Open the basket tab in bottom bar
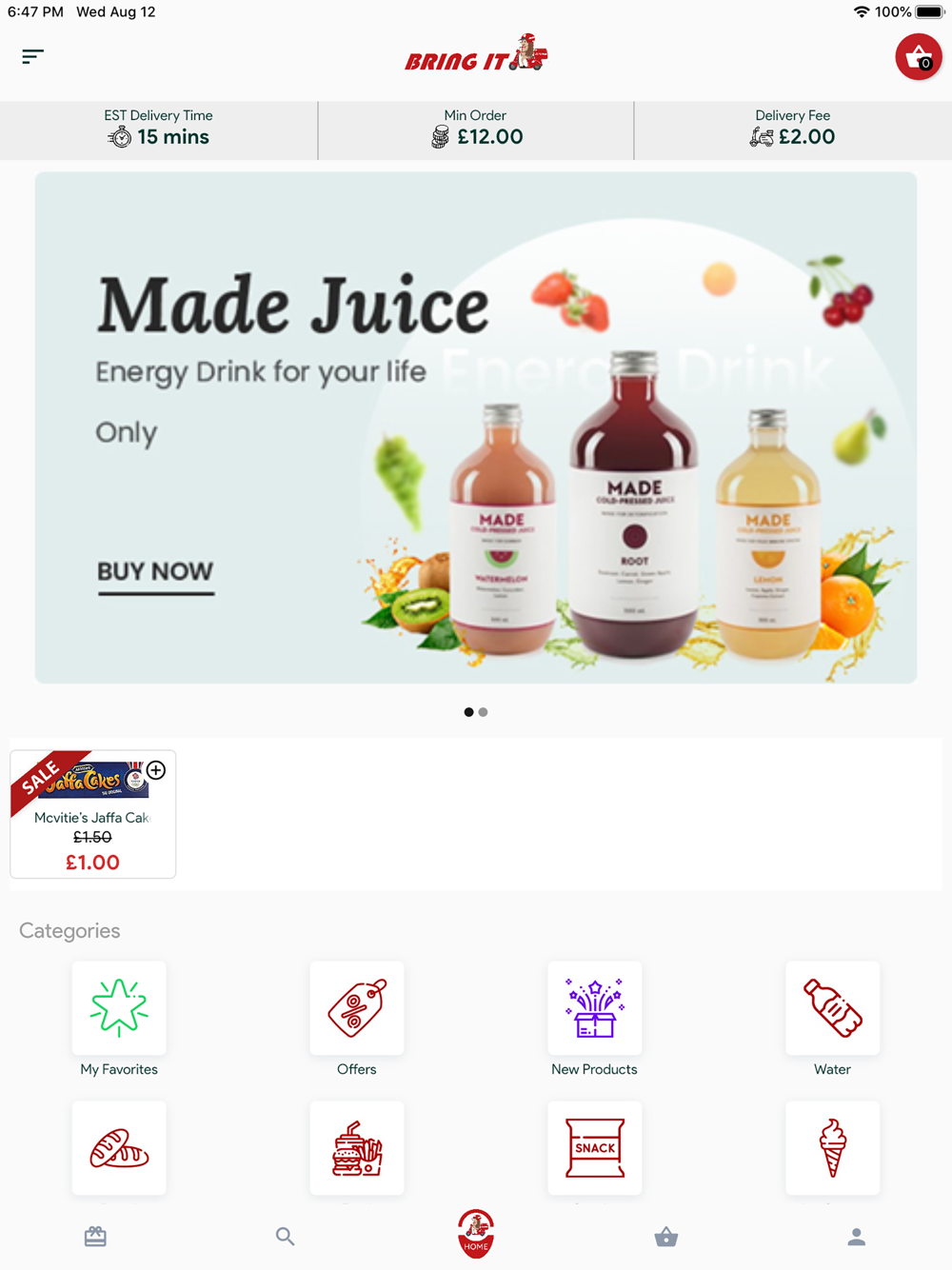The height and width of the screenshot is (1270, 952). [666, 1237]
